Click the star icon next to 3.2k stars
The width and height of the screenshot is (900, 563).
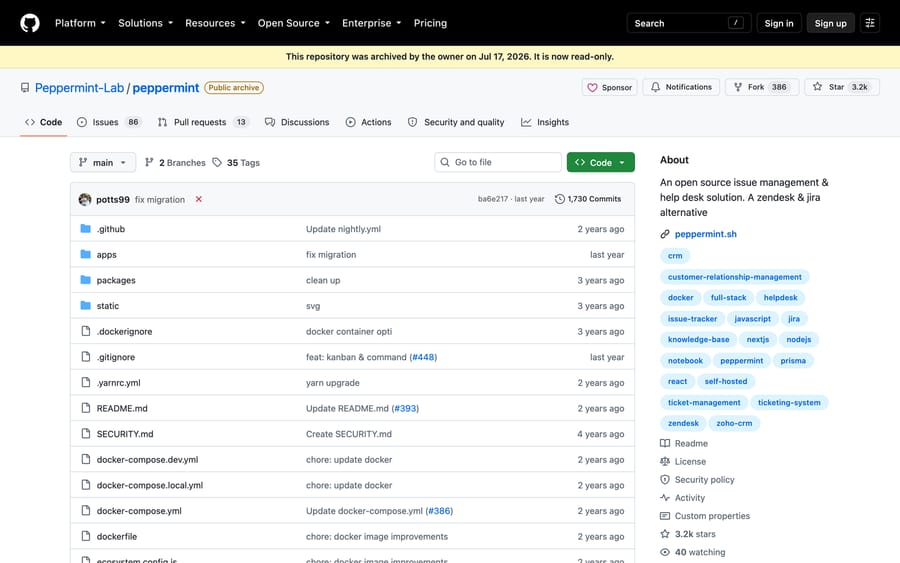(665, 534)
